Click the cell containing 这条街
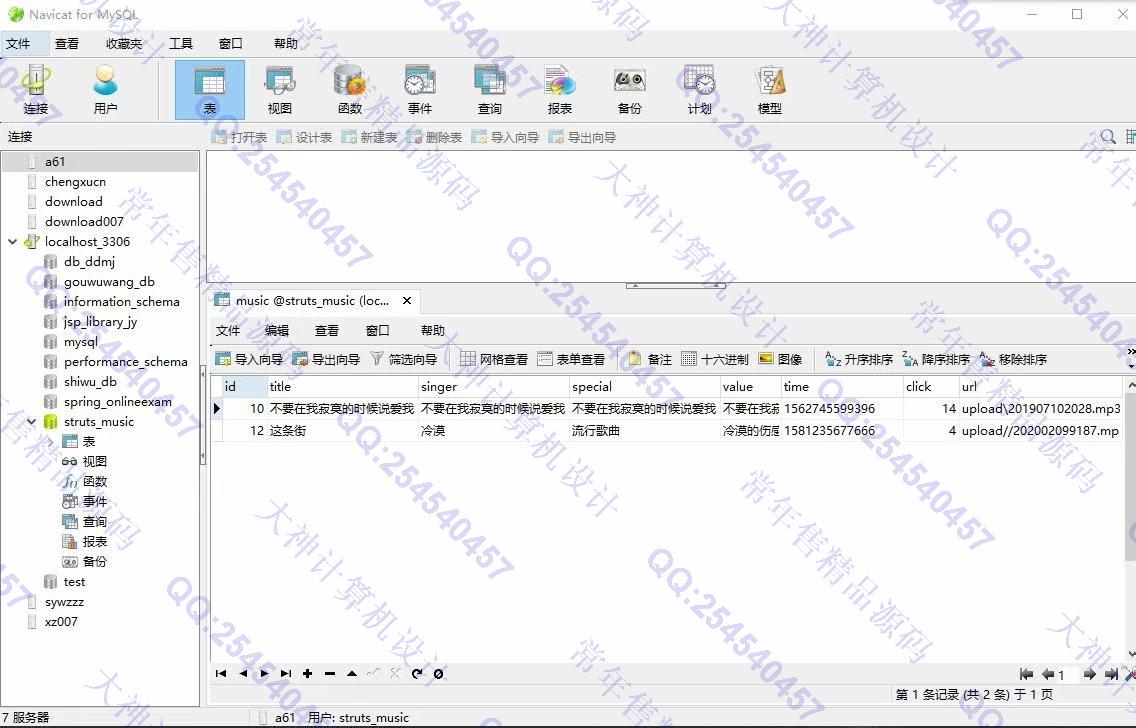Screen dimensions: 1136x728 coord(343,430)
